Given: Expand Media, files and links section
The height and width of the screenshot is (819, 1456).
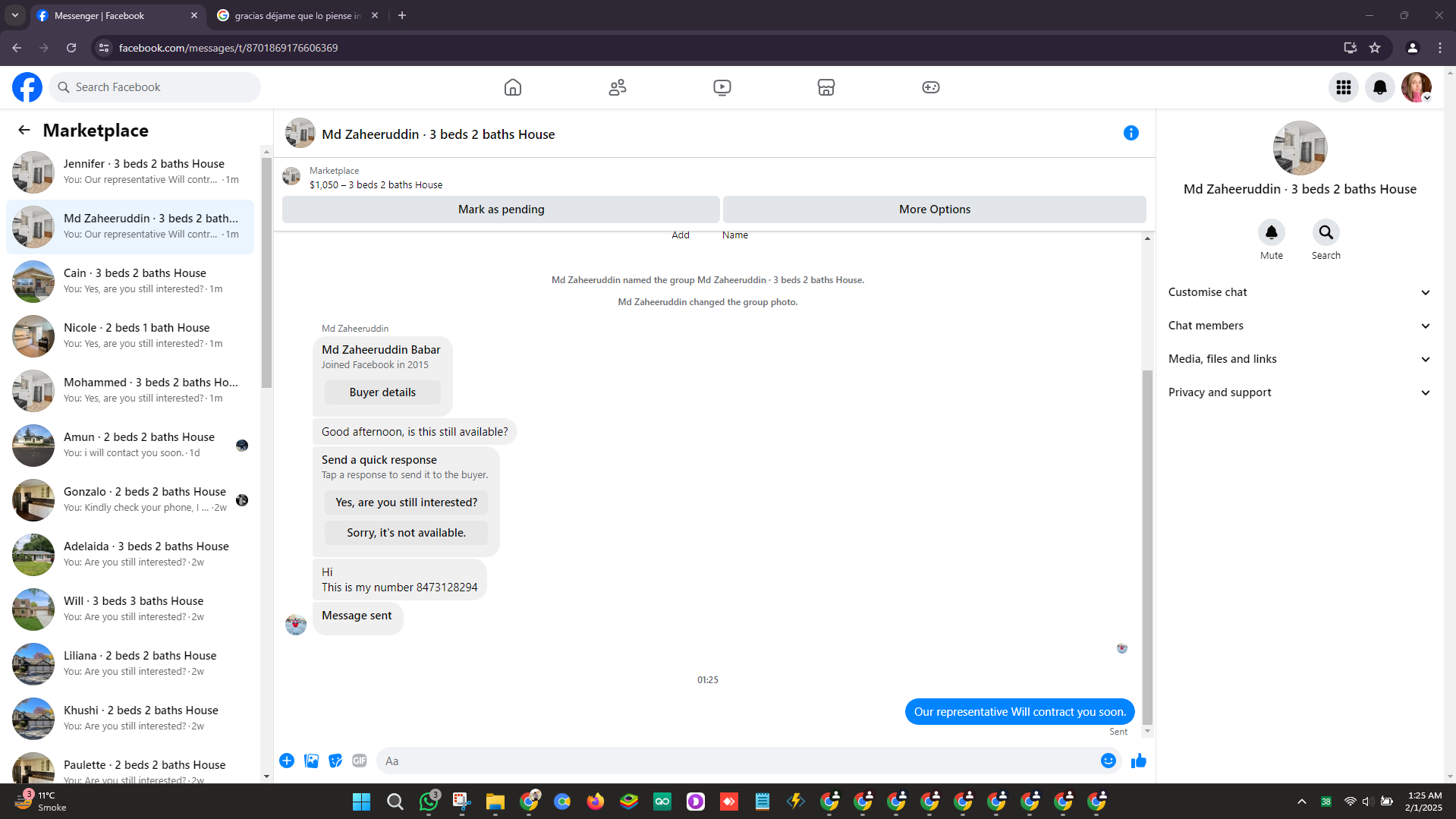Looking at the screenshot, I should click(1300, 359).
